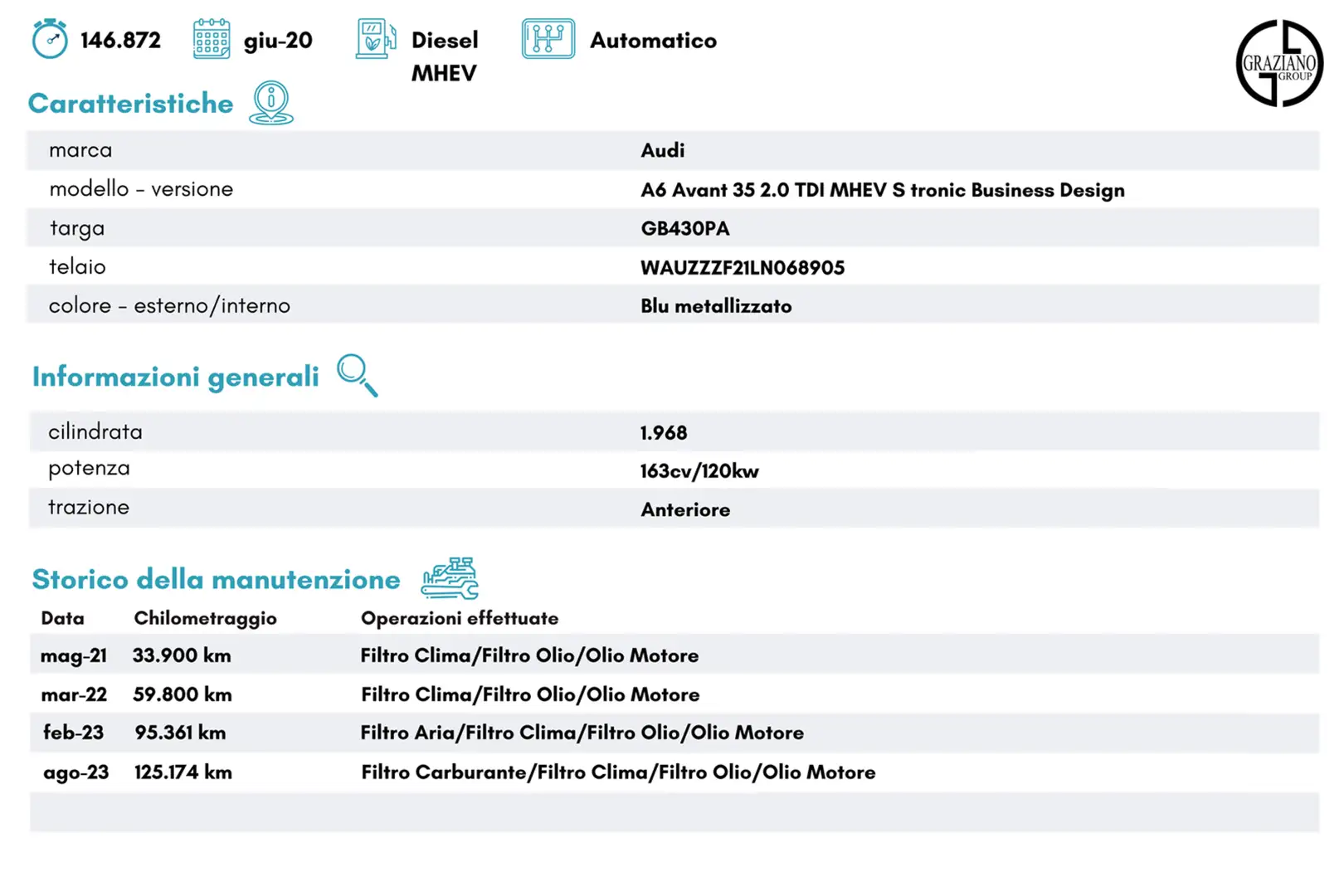Viewport: 1344px width, 896px height.
Task: Click the cilindrata row label
Action: (x=95, y=431)
